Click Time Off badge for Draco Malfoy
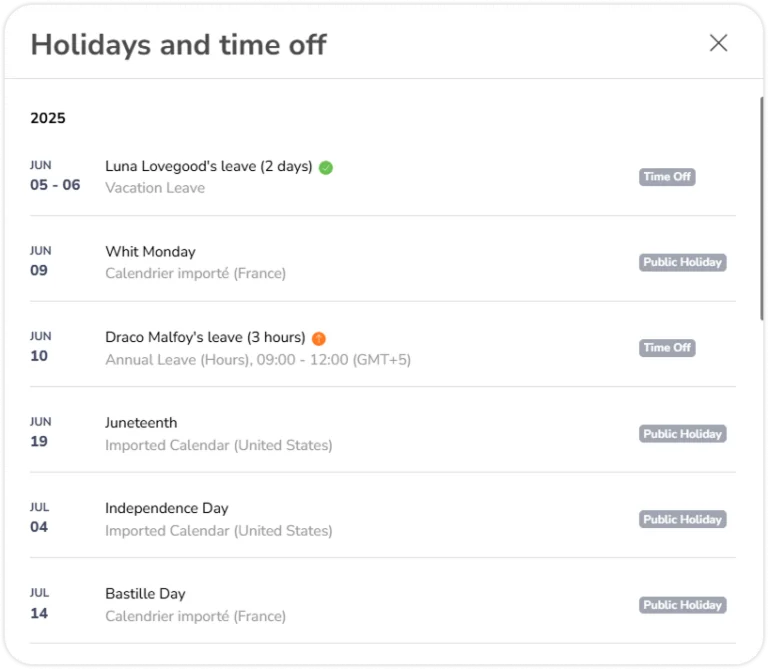768x669 pixels. pos(667,348)
